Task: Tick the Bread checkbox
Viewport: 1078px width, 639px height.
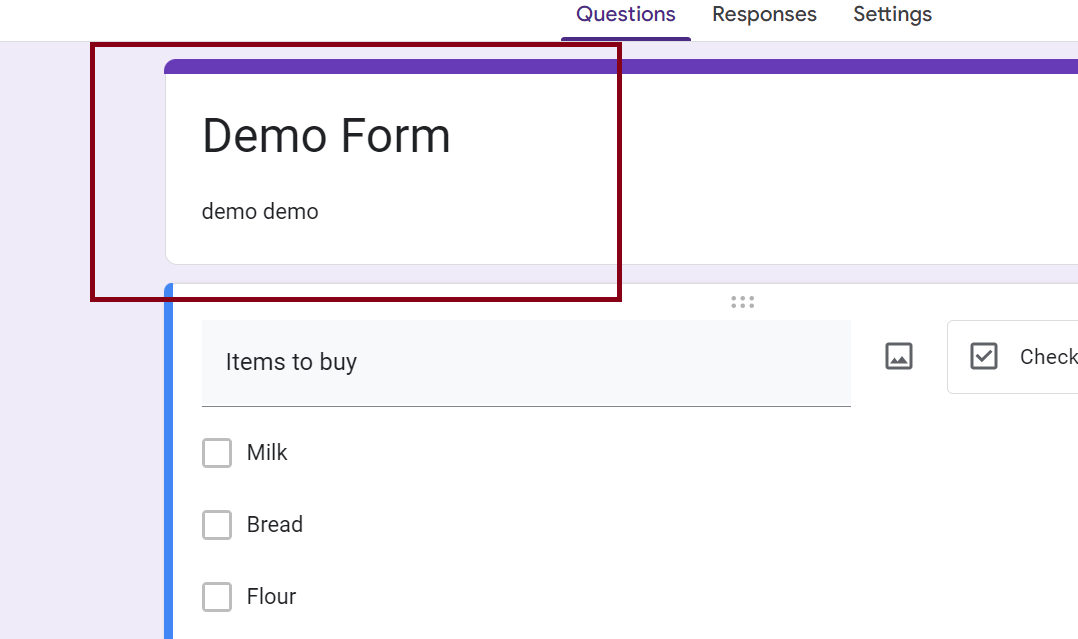Action: coord(217,525)
